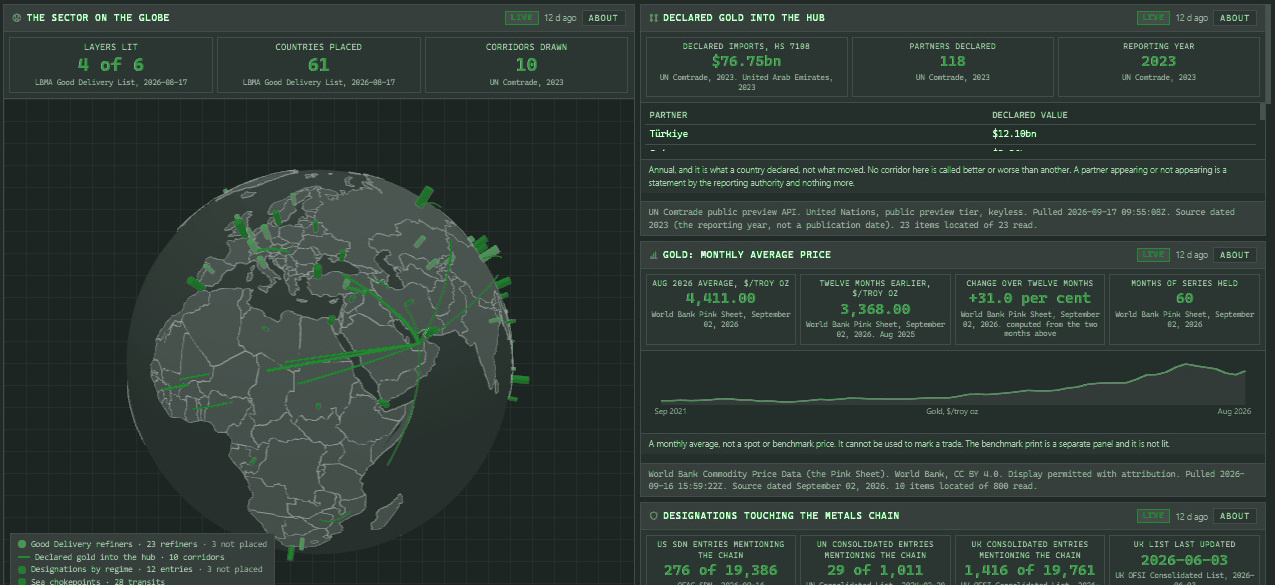1275x585 pixels.
Task: Click the $12.10bn declared value cell
Action: point(1014,134)
